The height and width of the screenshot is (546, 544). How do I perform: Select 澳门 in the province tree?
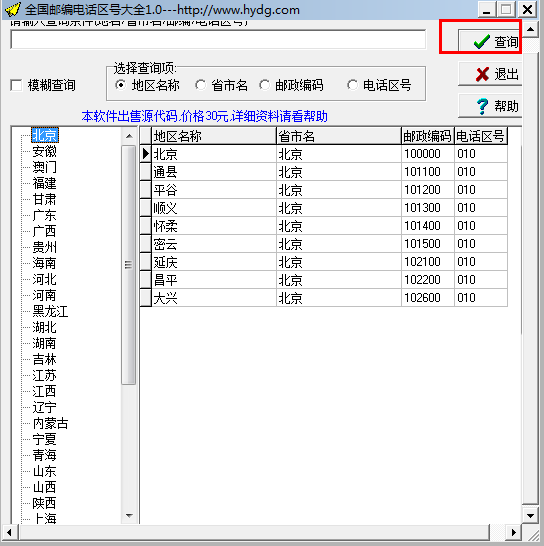tap(44, 167)
